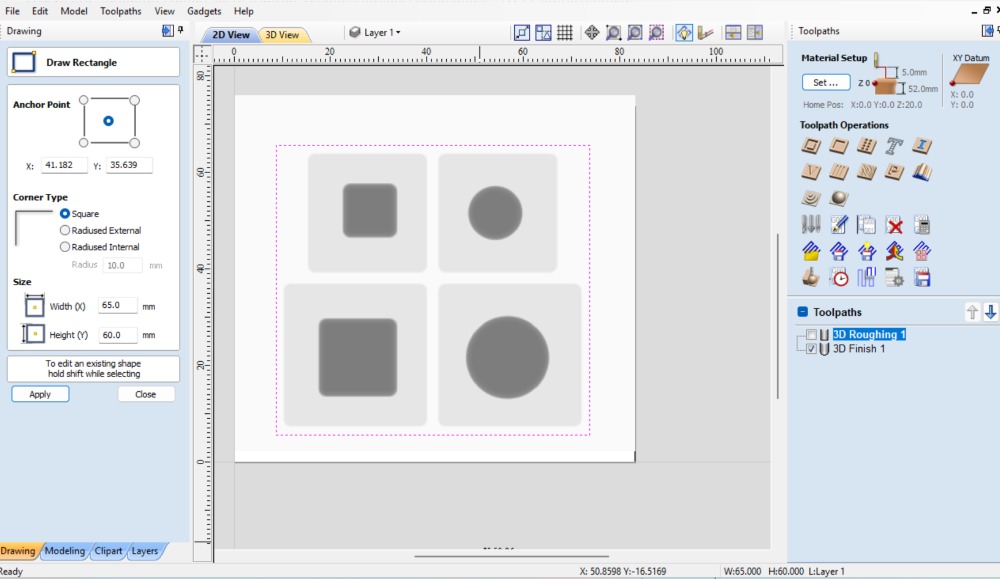Open the Tool Database icon
Screen dimensions: 1000x579
[x=811, y=224]
